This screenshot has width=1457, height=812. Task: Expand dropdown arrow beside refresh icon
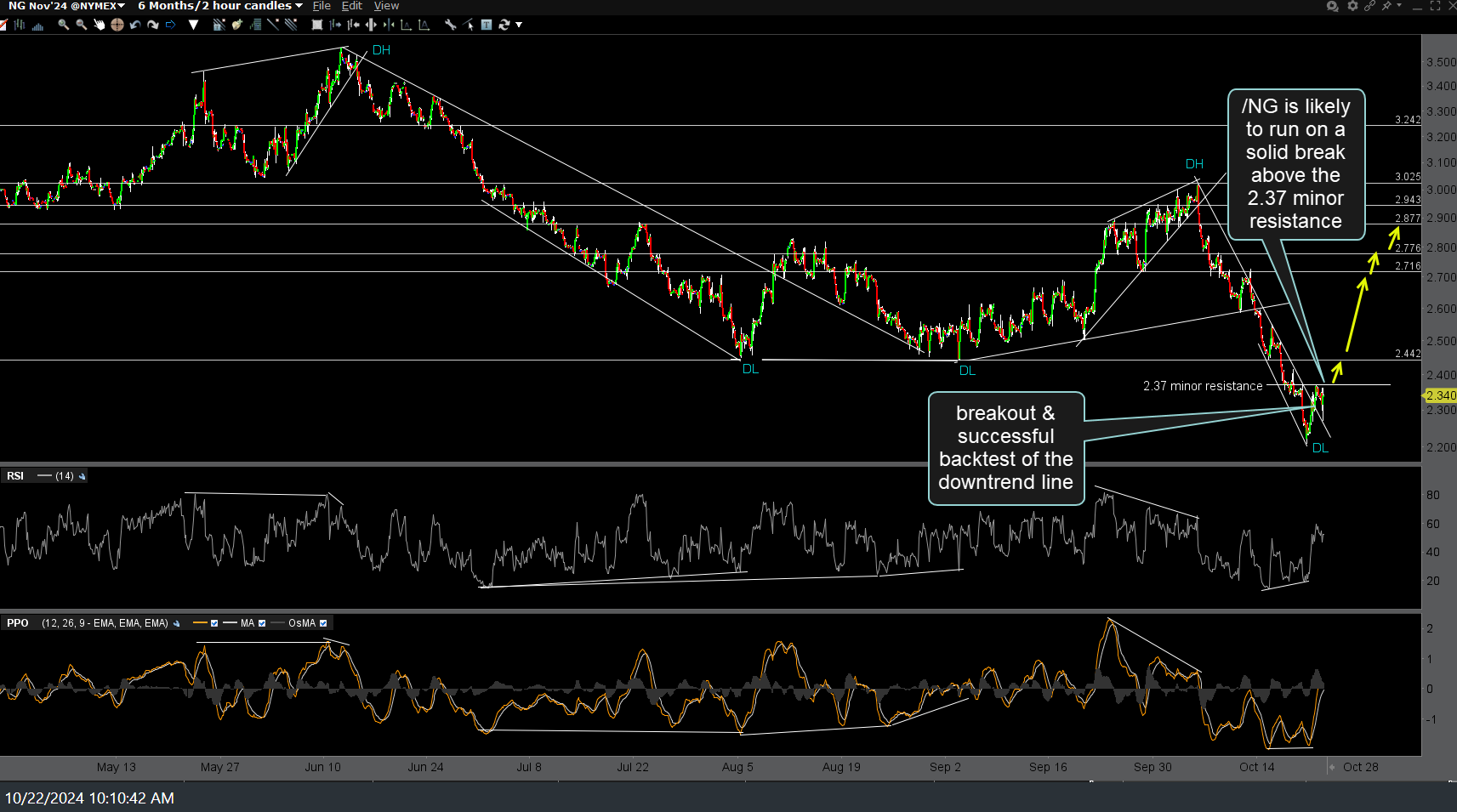[519, 25]
